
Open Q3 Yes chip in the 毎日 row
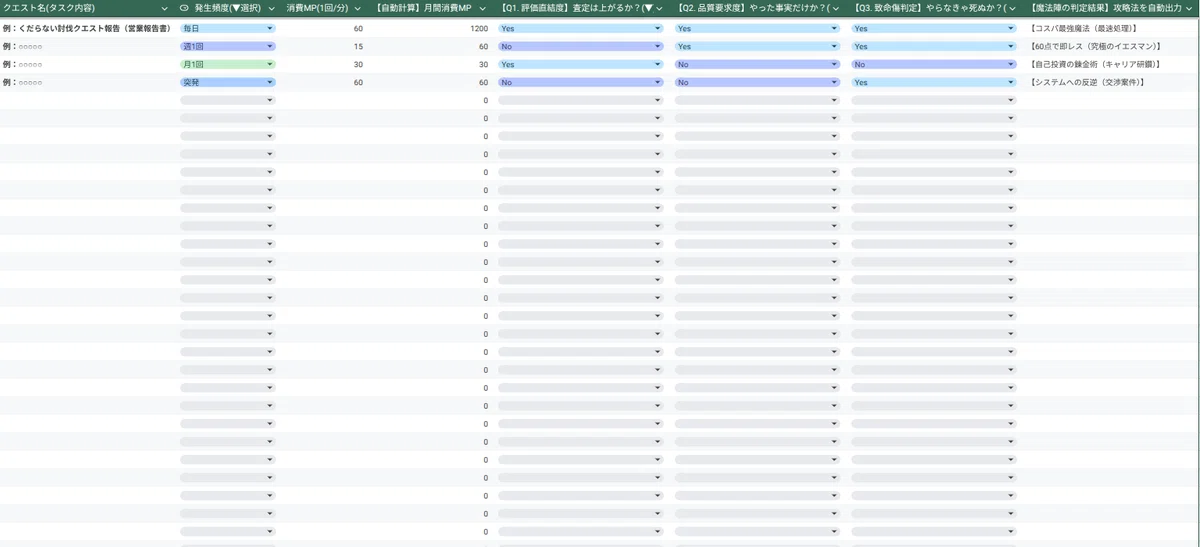[934, 28]
